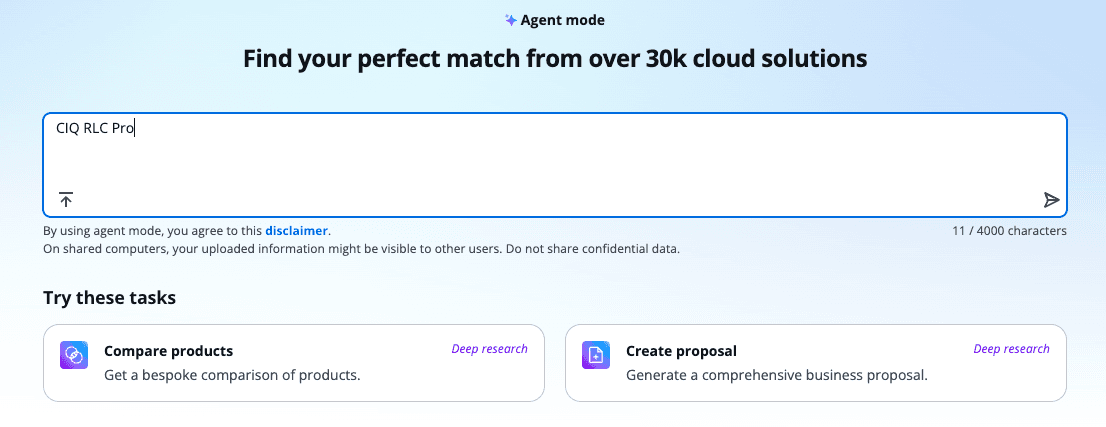Open the disclaimer link
1106x427 pixels.
(x=296, y=231)
